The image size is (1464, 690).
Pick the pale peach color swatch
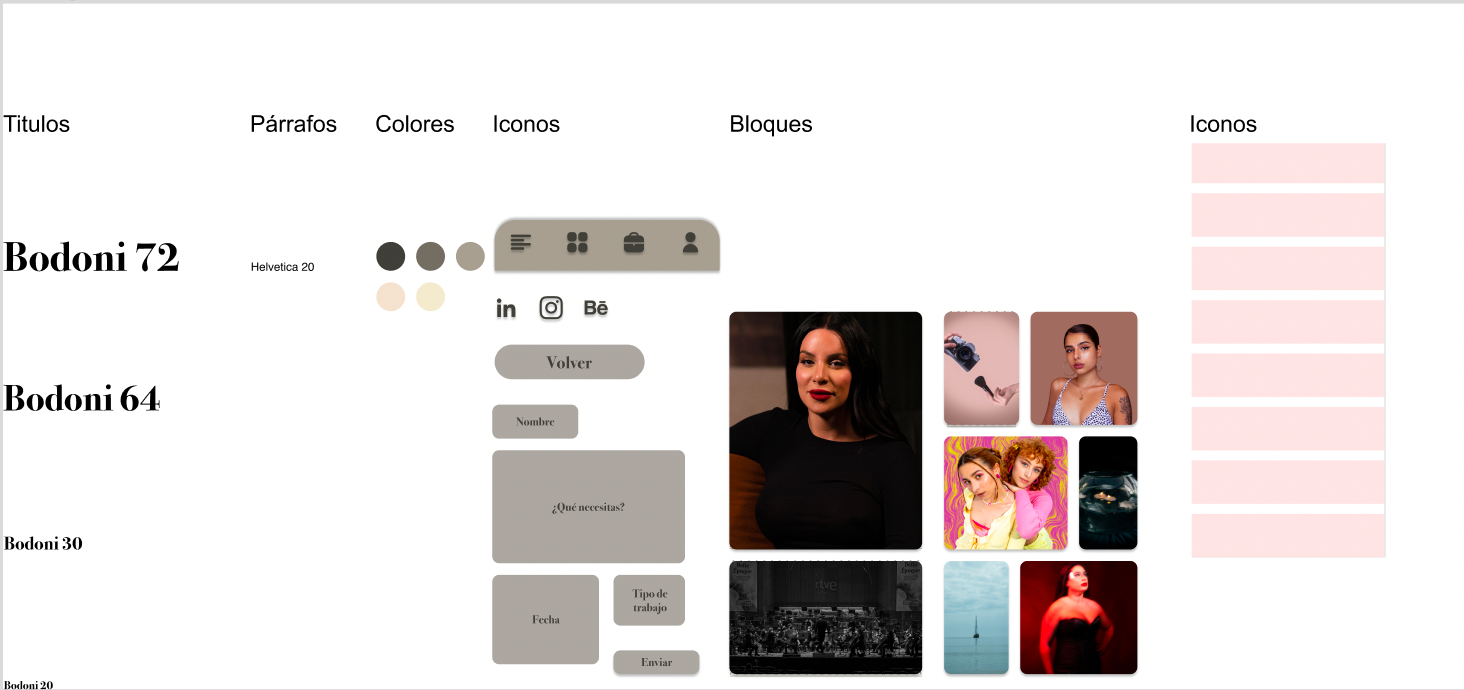(390, 297)
